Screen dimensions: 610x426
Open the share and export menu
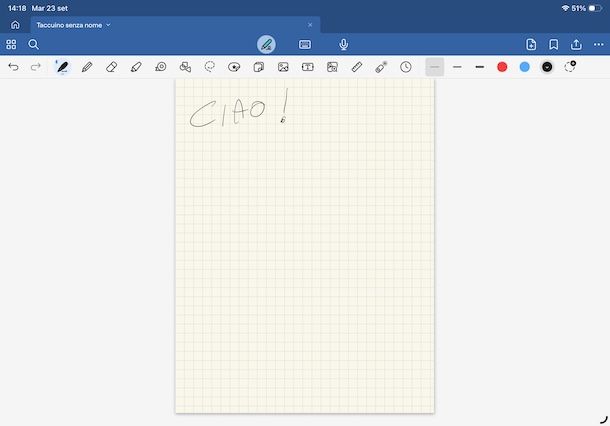pos(576,44)
